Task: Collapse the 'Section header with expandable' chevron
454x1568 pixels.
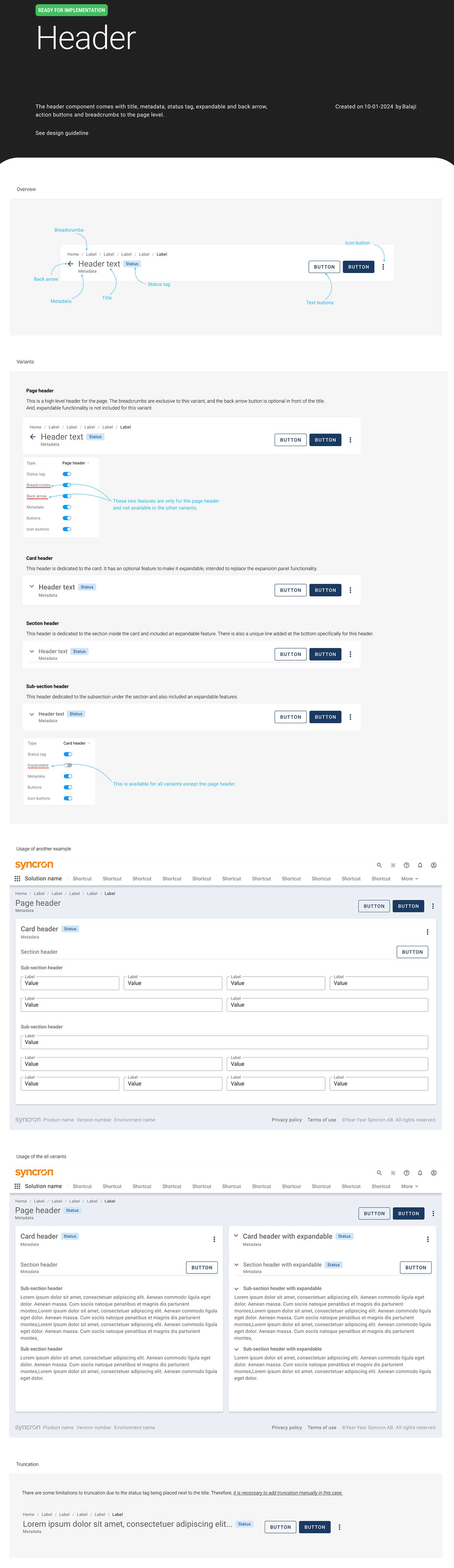Action: (236, 1265)
